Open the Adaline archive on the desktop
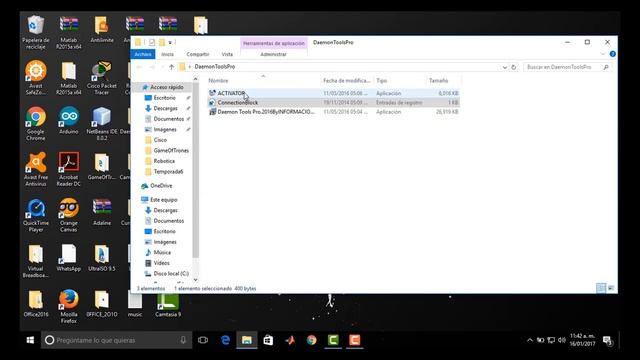Image resolution: width=640 pixels, height=360 pixels. tap(102, 212)
